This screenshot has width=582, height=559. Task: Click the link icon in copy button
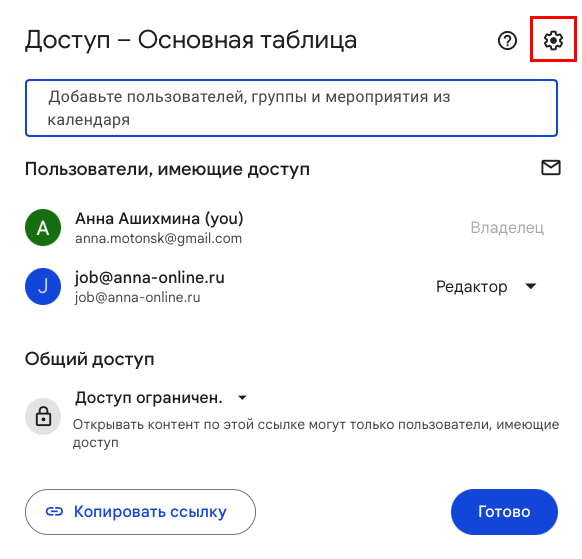[x=54, y=511]
